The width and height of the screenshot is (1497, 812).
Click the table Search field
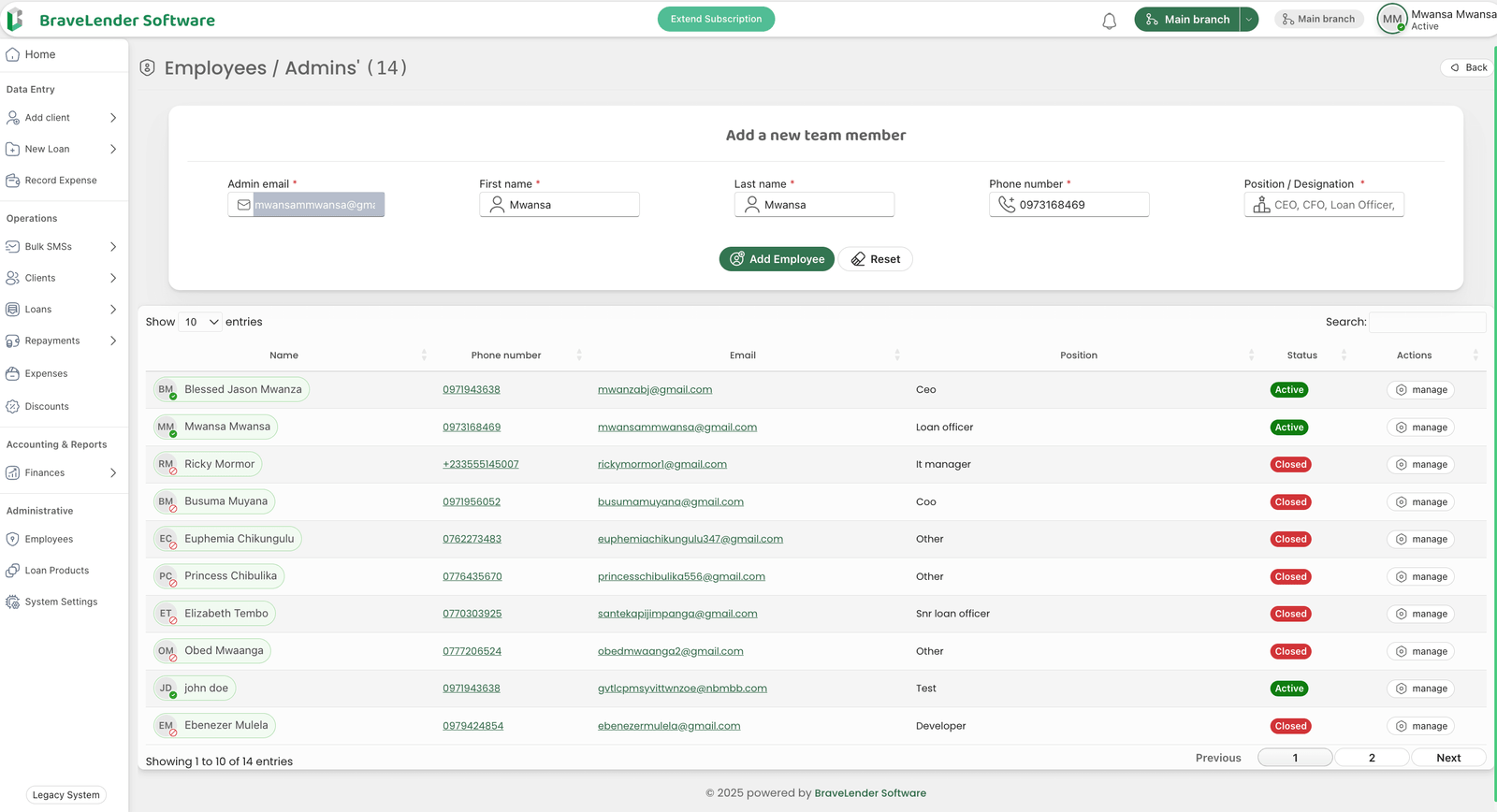(x=1427, y=322)
